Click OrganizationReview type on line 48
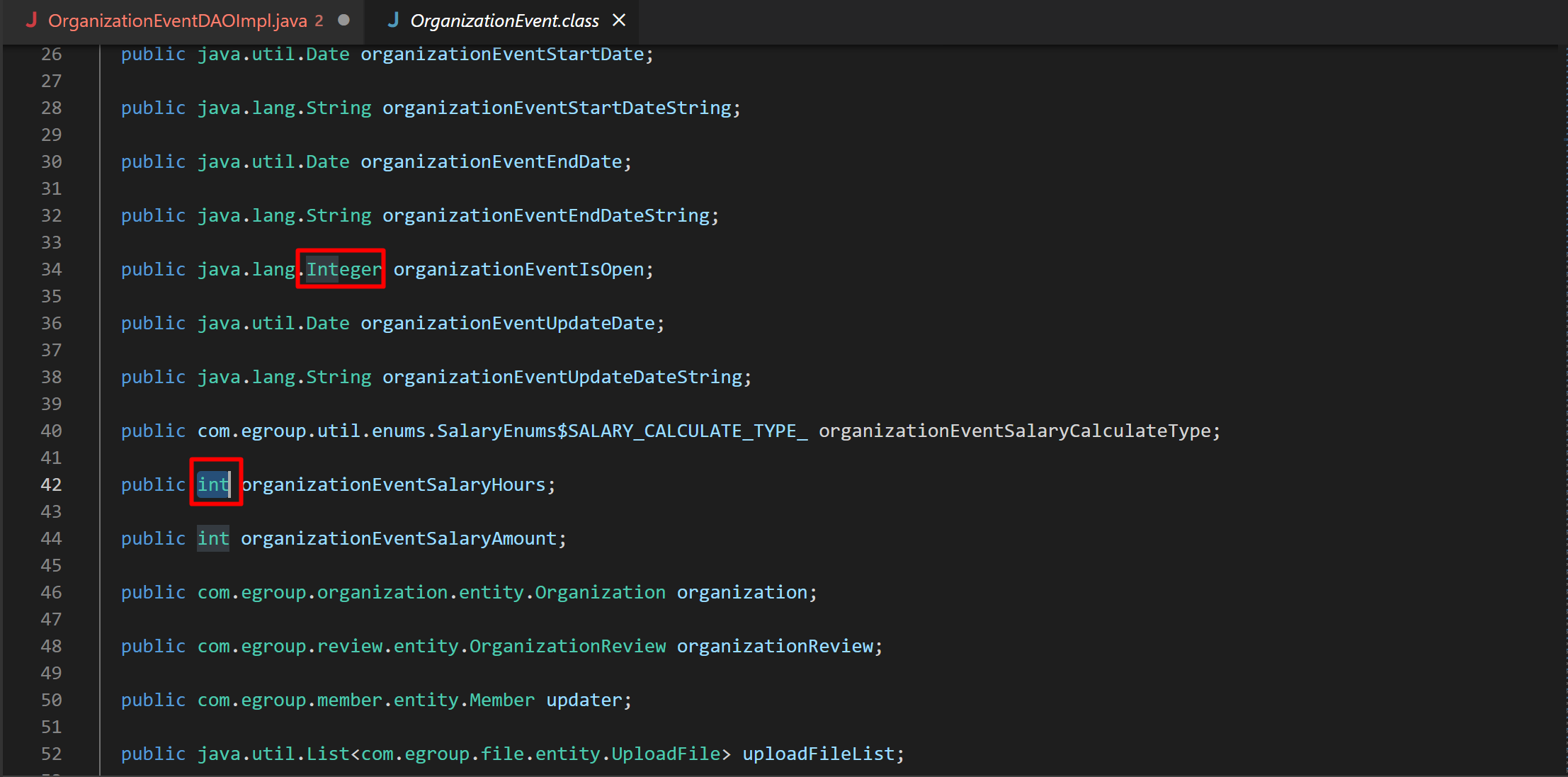This screenshot has width=1568, height=777. [567, 646]
